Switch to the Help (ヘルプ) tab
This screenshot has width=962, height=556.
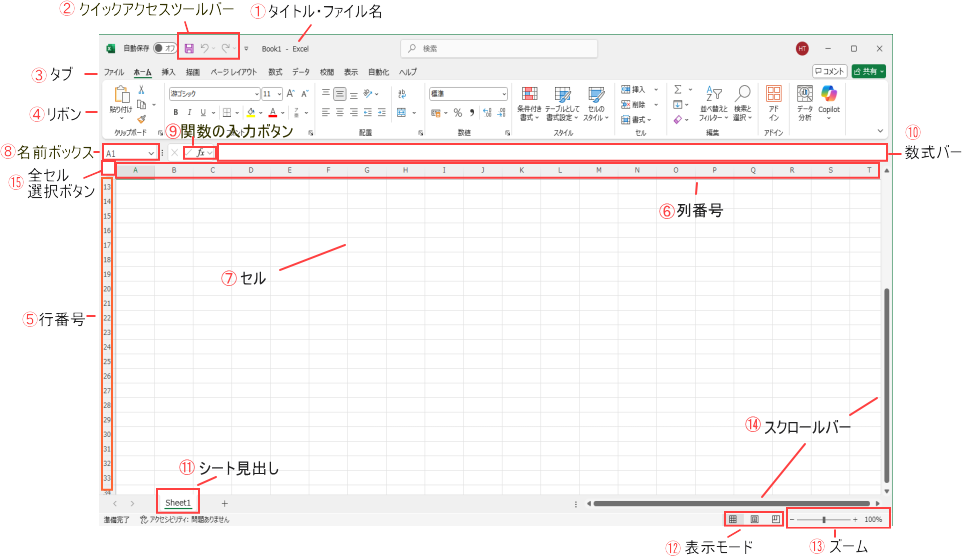(x=408, y=72)
